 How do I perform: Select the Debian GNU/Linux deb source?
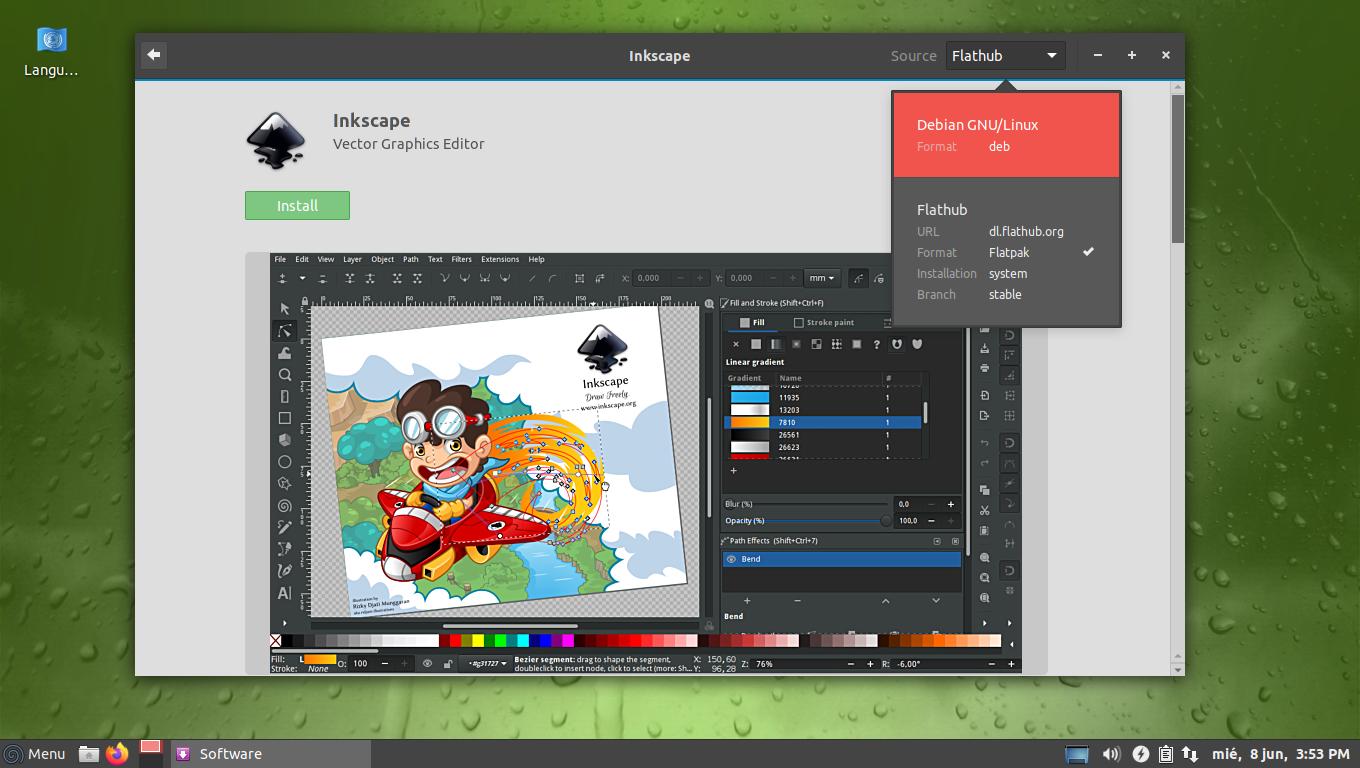click(x=1006, y=135)
